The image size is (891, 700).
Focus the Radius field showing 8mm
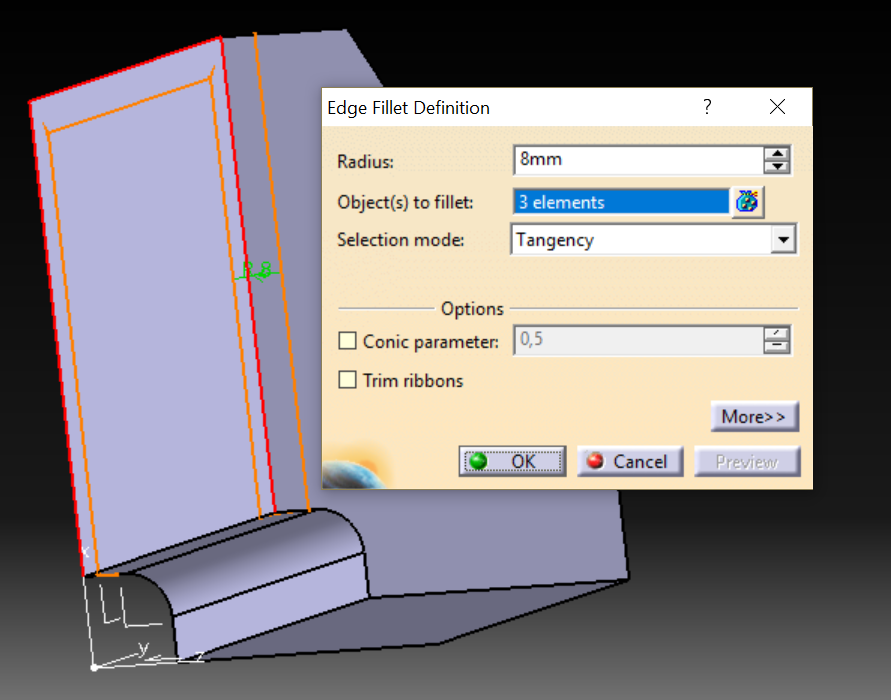[x=638, y=160]
